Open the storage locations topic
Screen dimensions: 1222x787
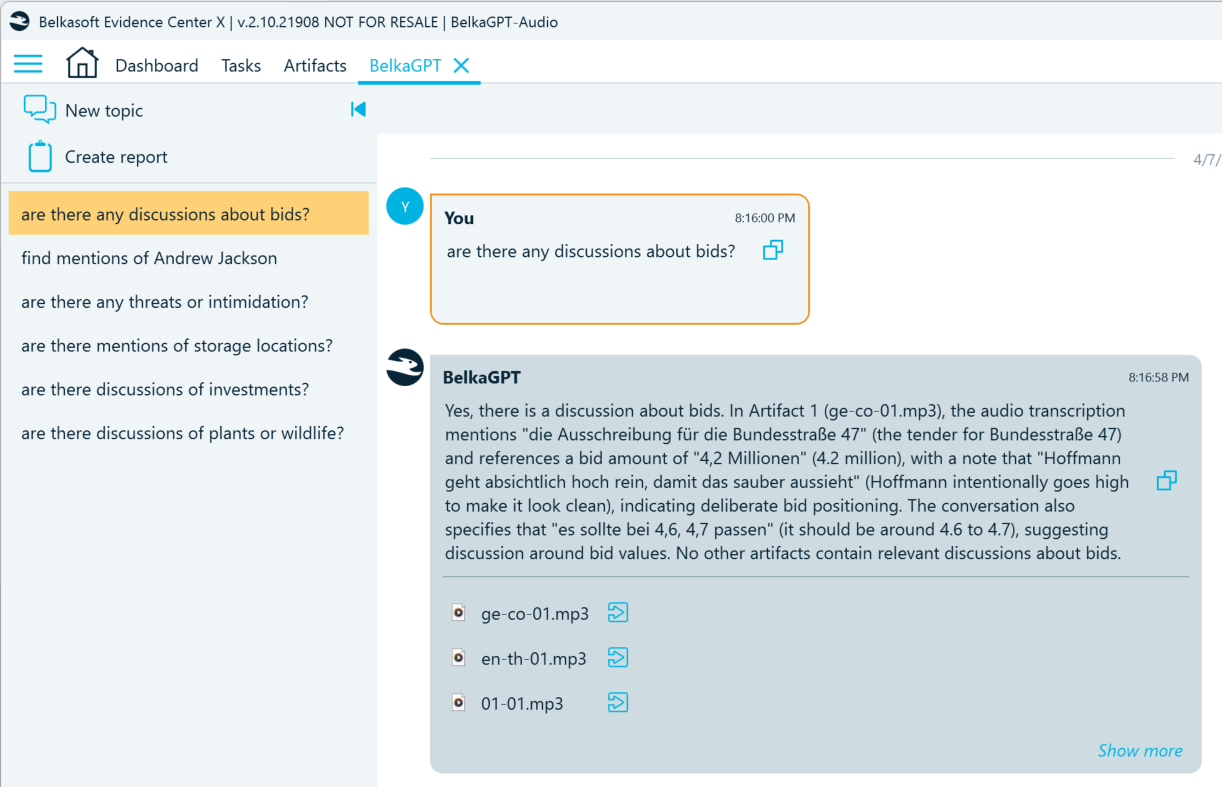tap(177, 346)
